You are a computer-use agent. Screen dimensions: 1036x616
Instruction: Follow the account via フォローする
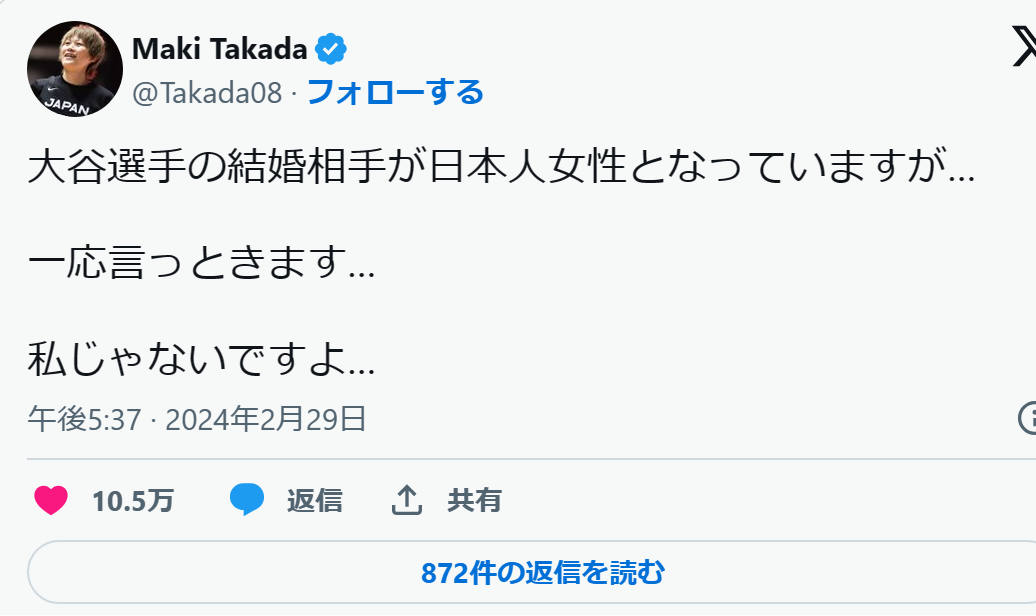(x=395, y=92)
